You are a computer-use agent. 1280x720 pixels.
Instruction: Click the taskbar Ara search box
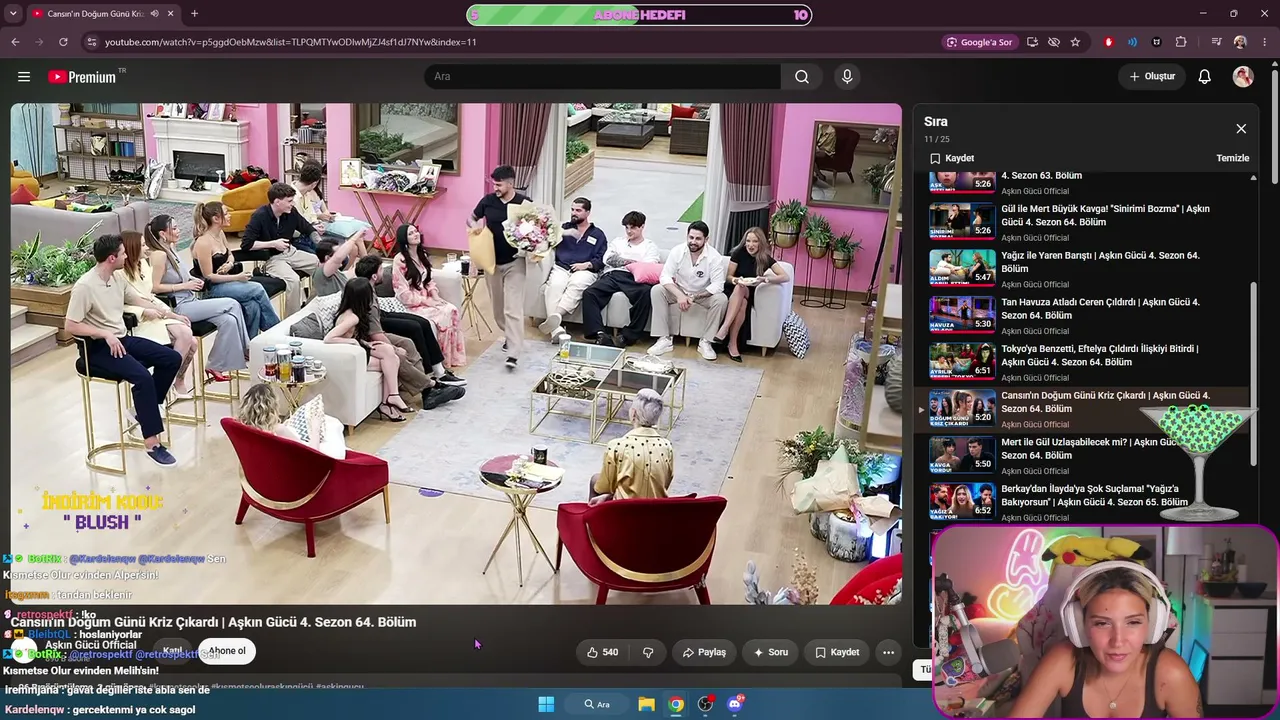(x=597, y=704)
